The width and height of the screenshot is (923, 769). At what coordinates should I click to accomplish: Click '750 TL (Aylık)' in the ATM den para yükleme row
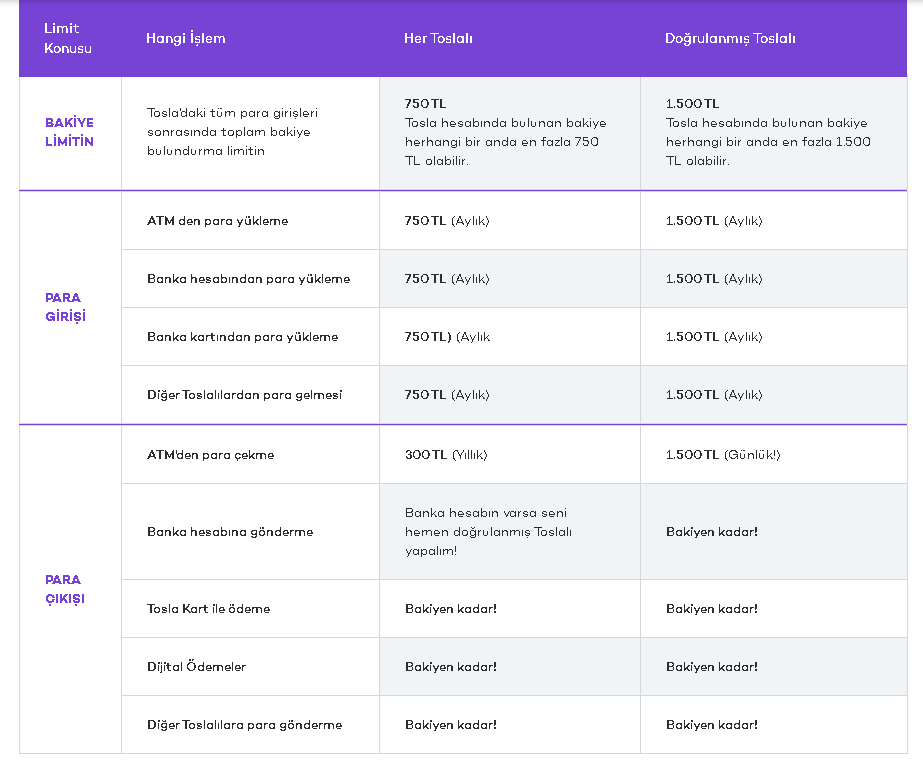pos(447,221)
